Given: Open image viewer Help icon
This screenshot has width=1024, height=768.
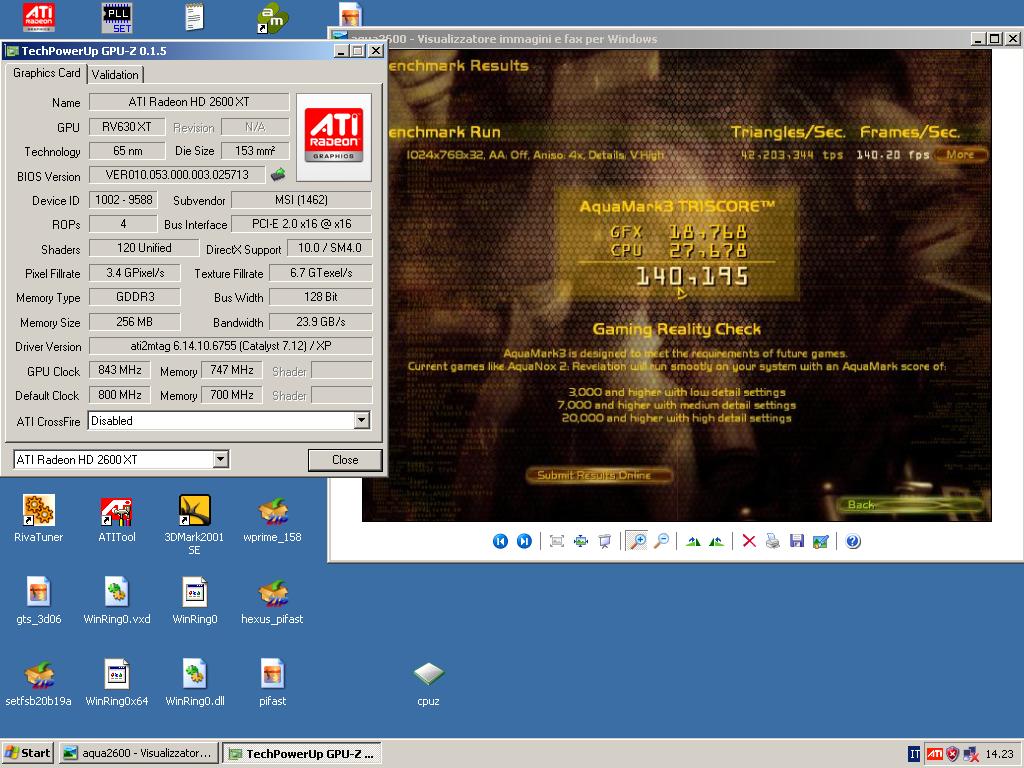Looking at the screenshot, I should (853, 541).
